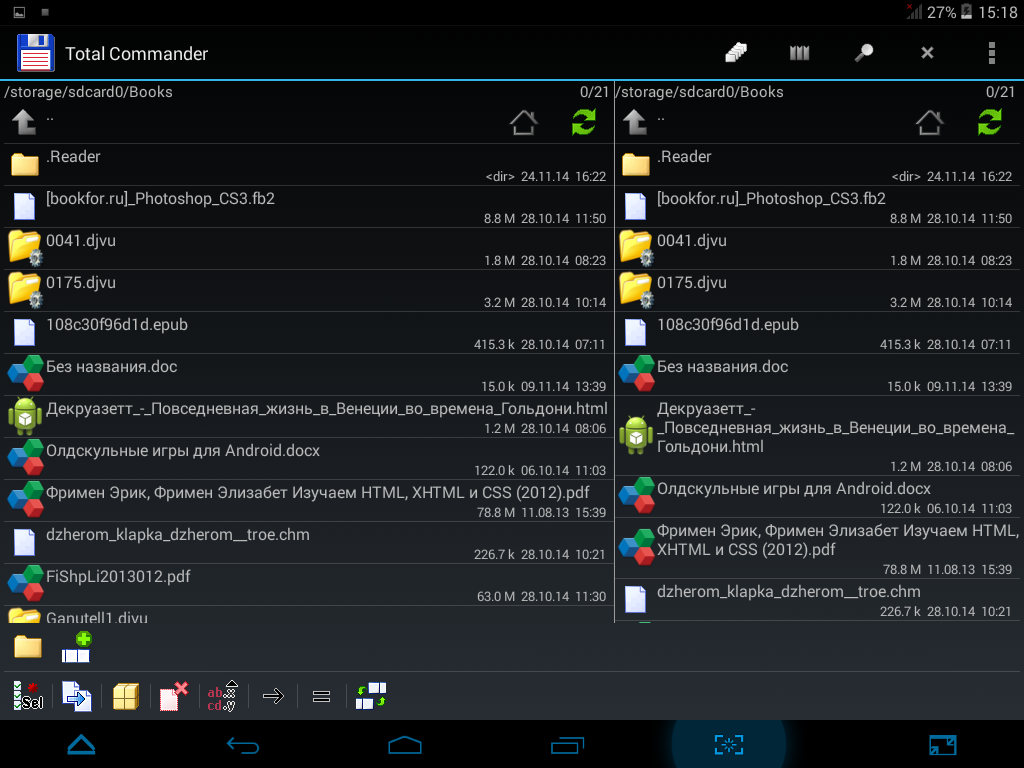Open 0041.djvu in right panel
Screen dimensions: 1024x768
click(819, 249)
